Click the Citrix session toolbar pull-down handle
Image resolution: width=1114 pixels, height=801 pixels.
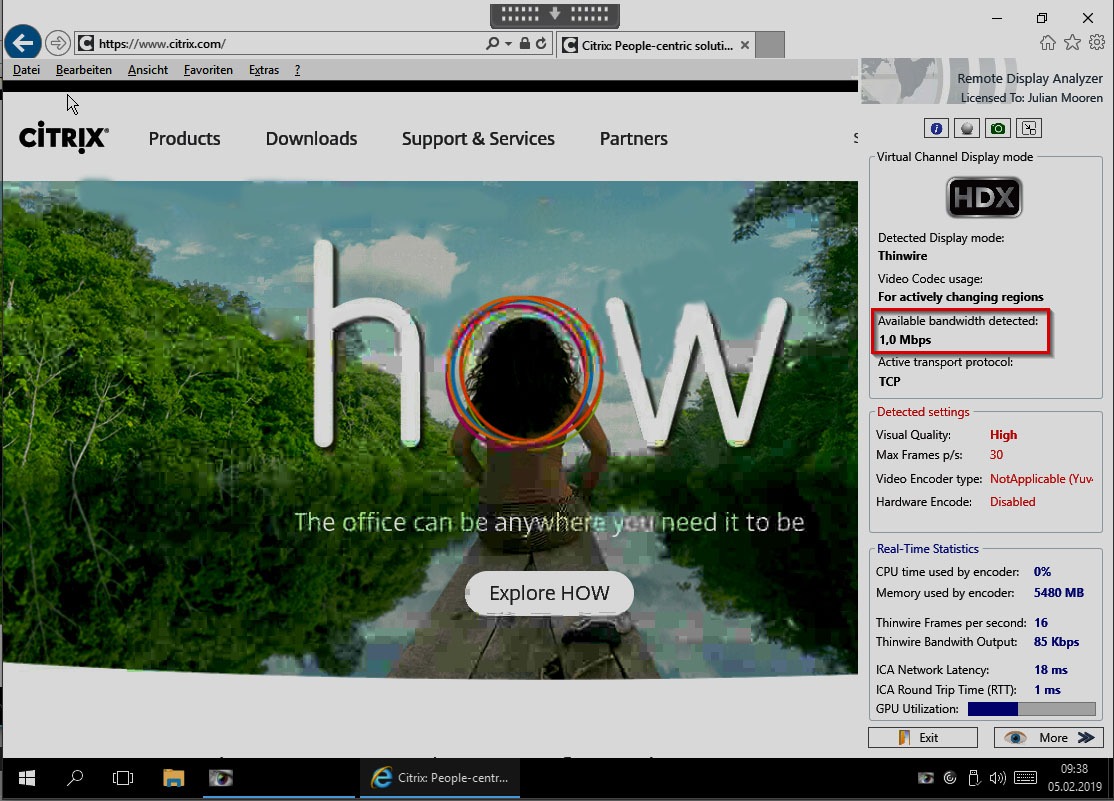555,15
